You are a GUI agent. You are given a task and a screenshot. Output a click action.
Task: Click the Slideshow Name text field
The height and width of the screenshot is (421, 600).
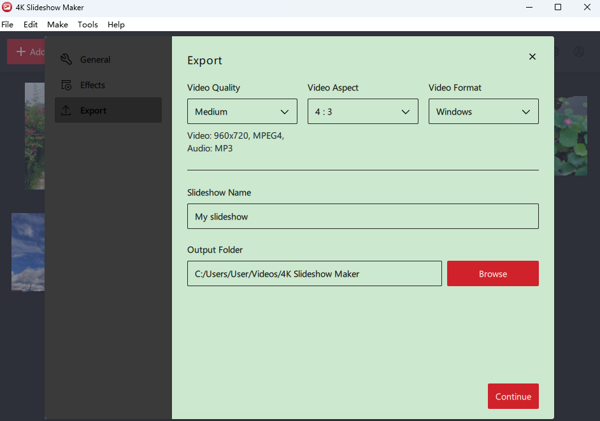point(362,217)
